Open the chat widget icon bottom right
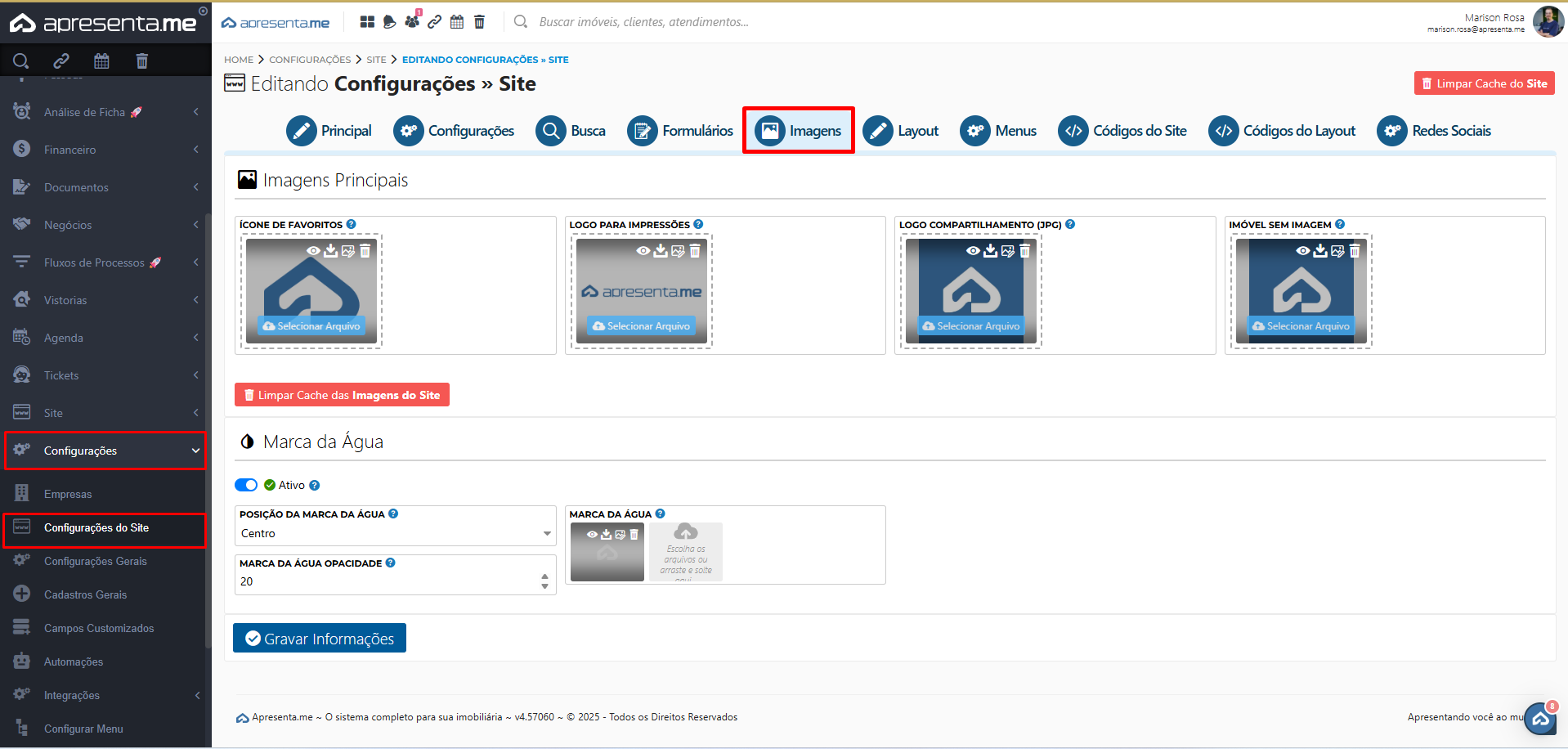1568x749 pixels. 1540,719
